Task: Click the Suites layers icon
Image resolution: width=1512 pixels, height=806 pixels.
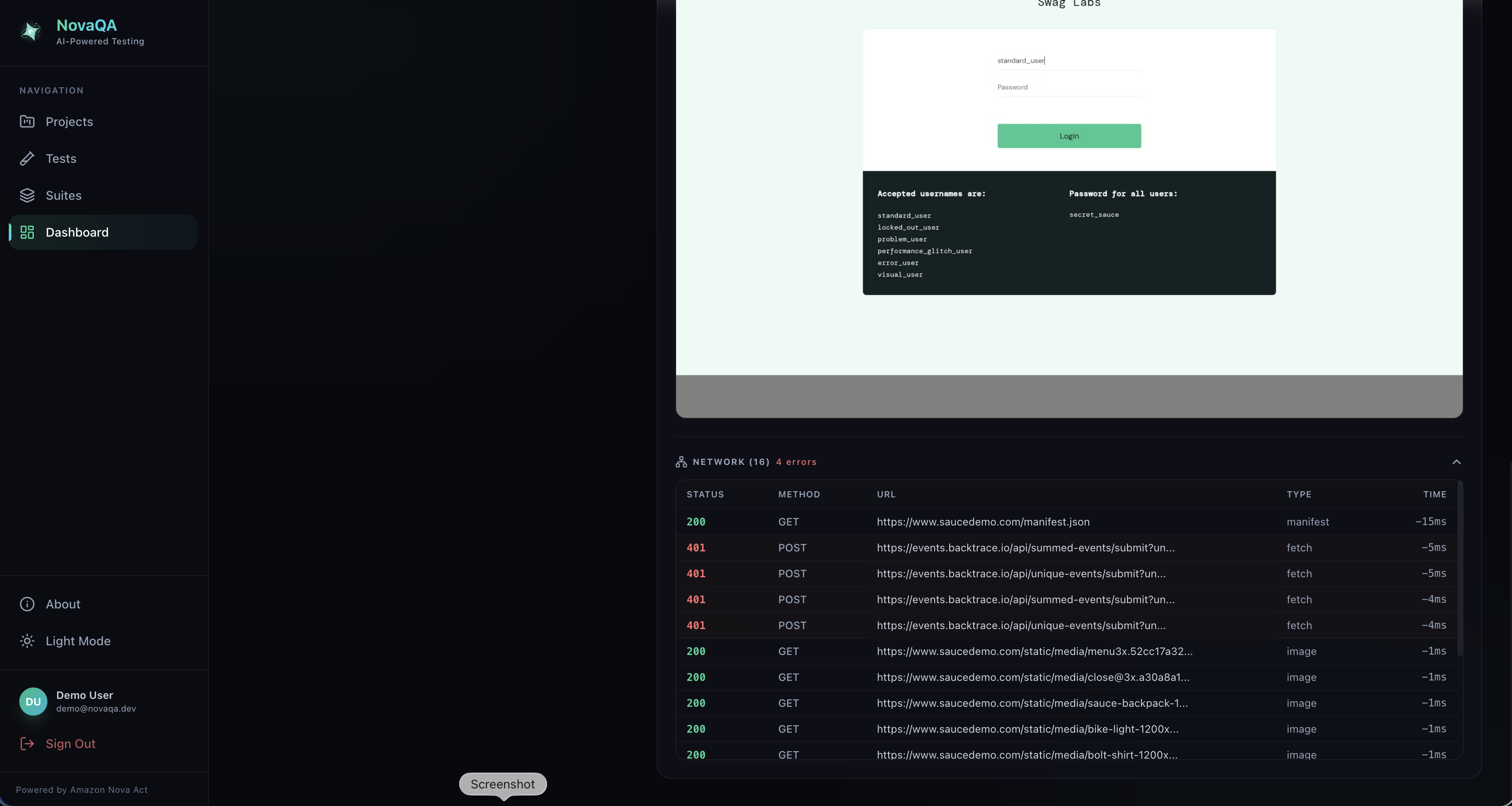Action: tap(27, 195)
